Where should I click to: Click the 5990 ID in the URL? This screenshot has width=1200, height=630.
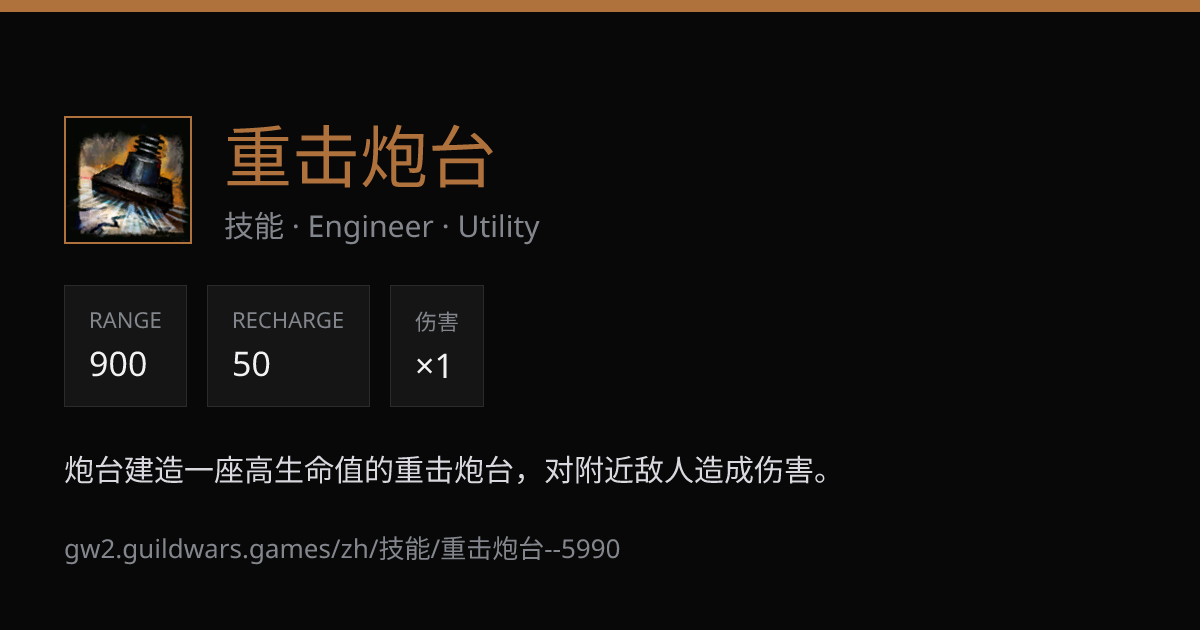(591, 549)
